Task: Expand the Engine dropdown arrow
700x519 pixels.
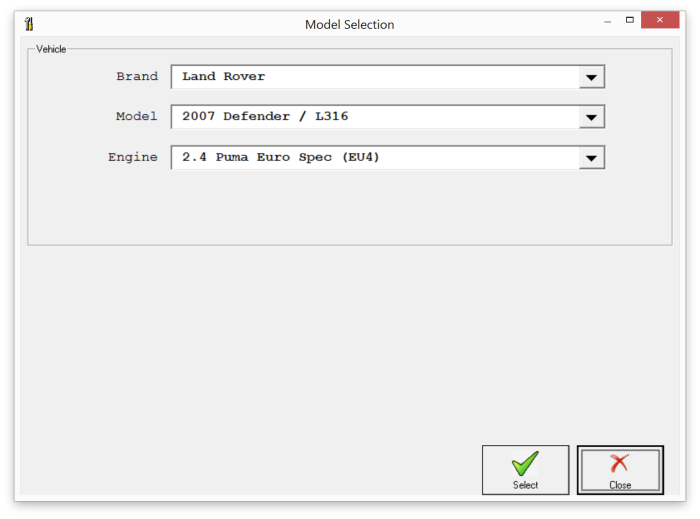Action: (x=592, y=158)
